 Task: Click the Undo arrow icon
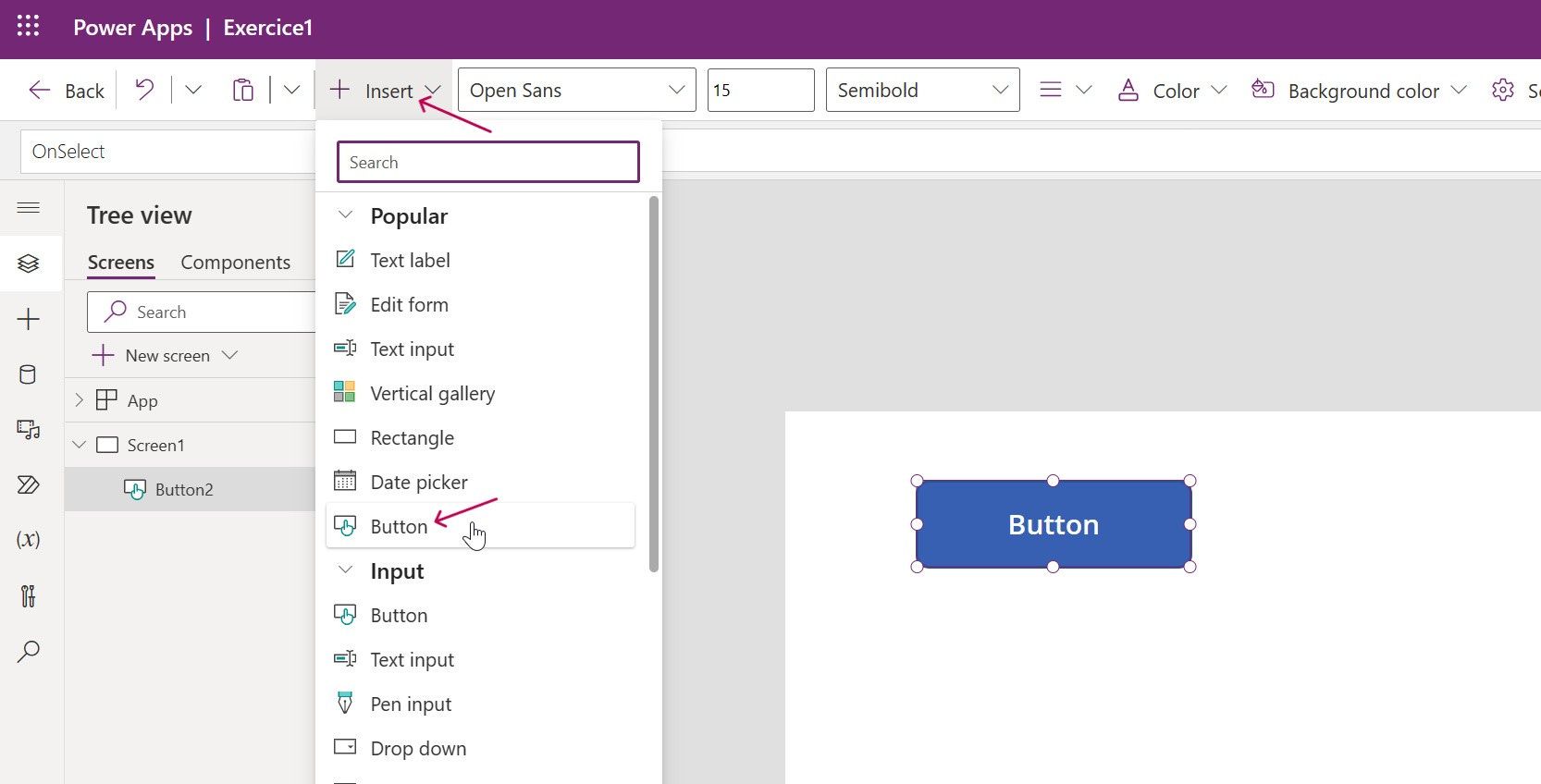[144, 90]
